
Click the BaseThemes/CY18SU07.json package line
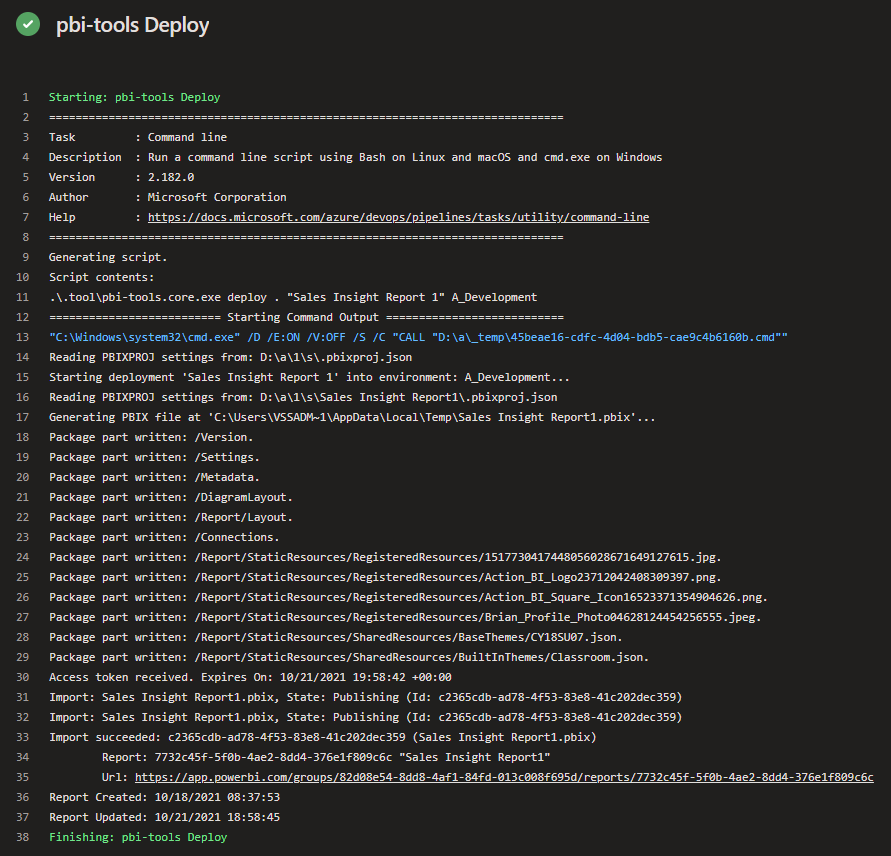[336, 637]
